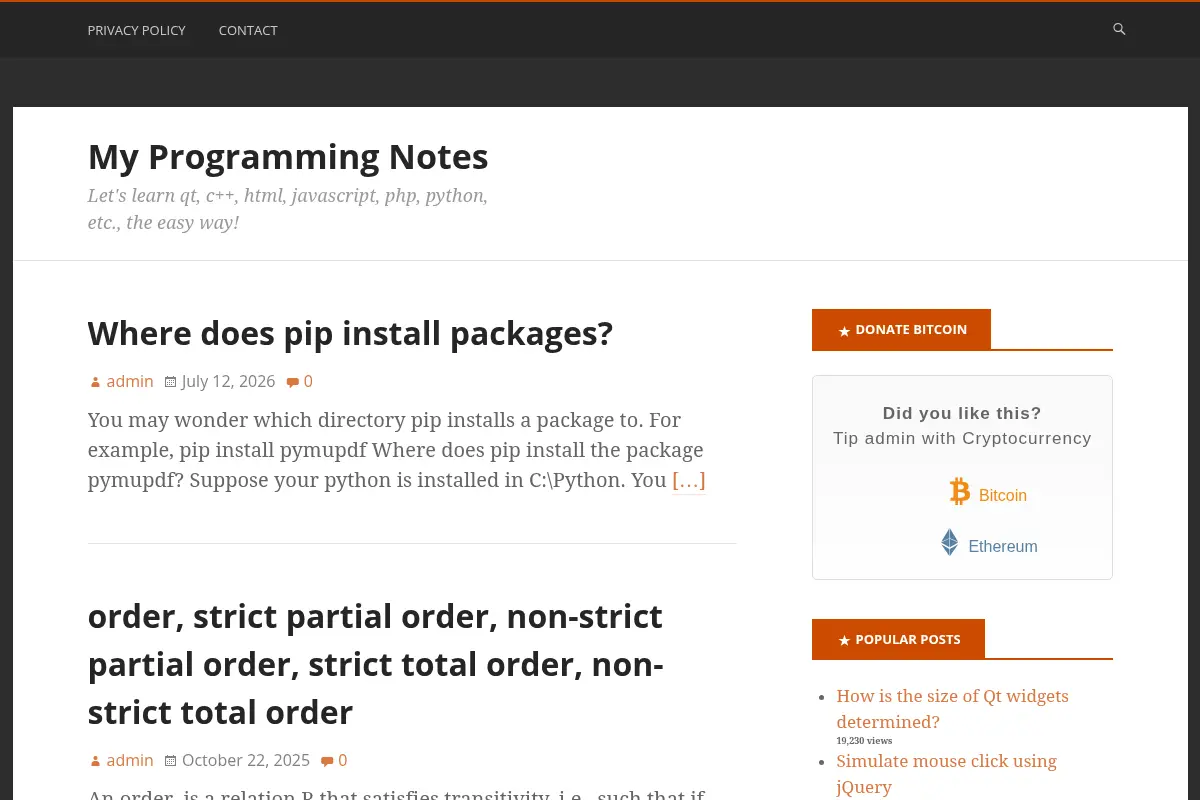Open the search magnifier icon
This screenshot has width=1200, height=800.
tap(1119, 29)
